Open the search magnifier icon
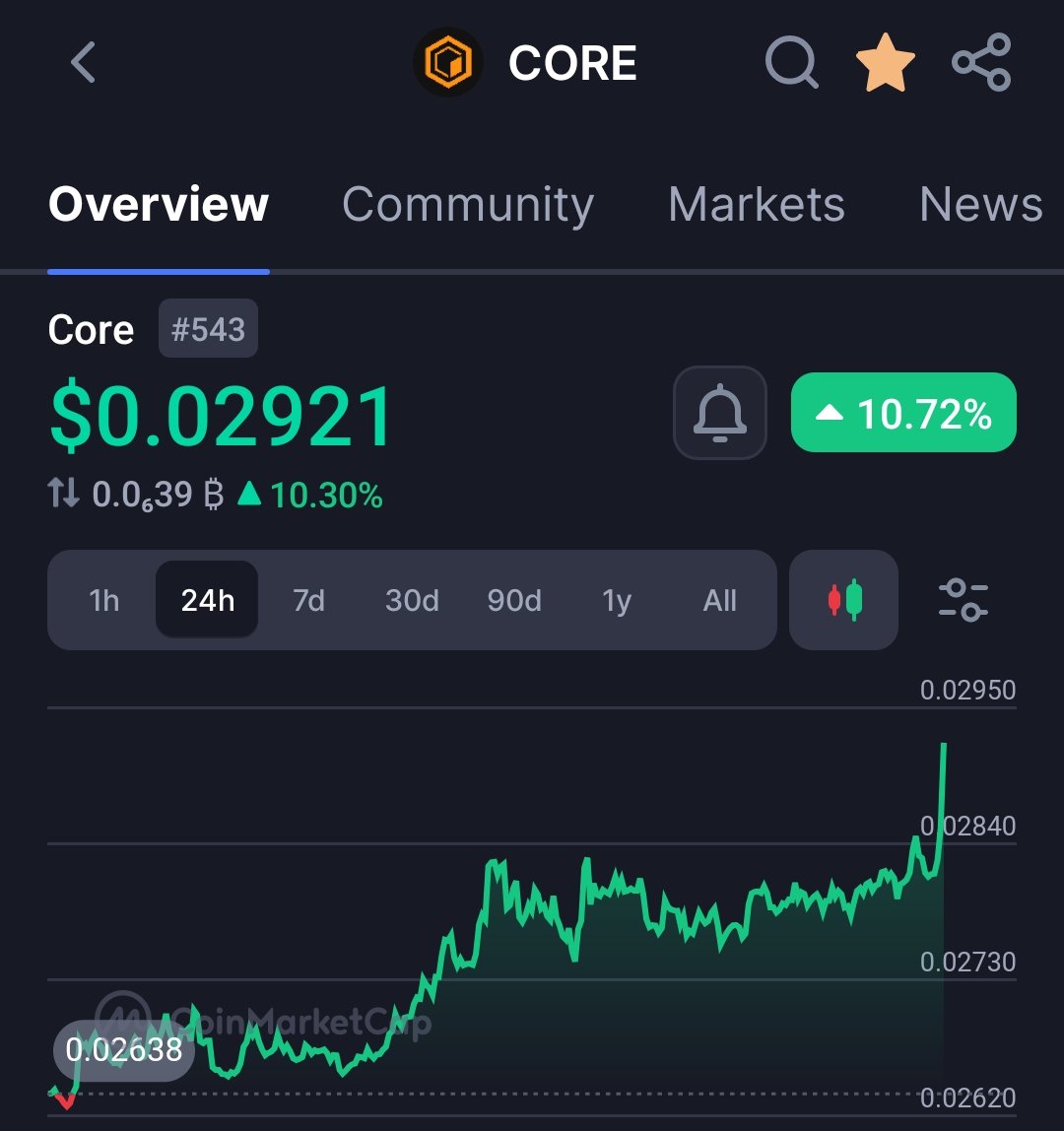The width and height of the screenshot is (1064, 1131). [x=791, y=62]
